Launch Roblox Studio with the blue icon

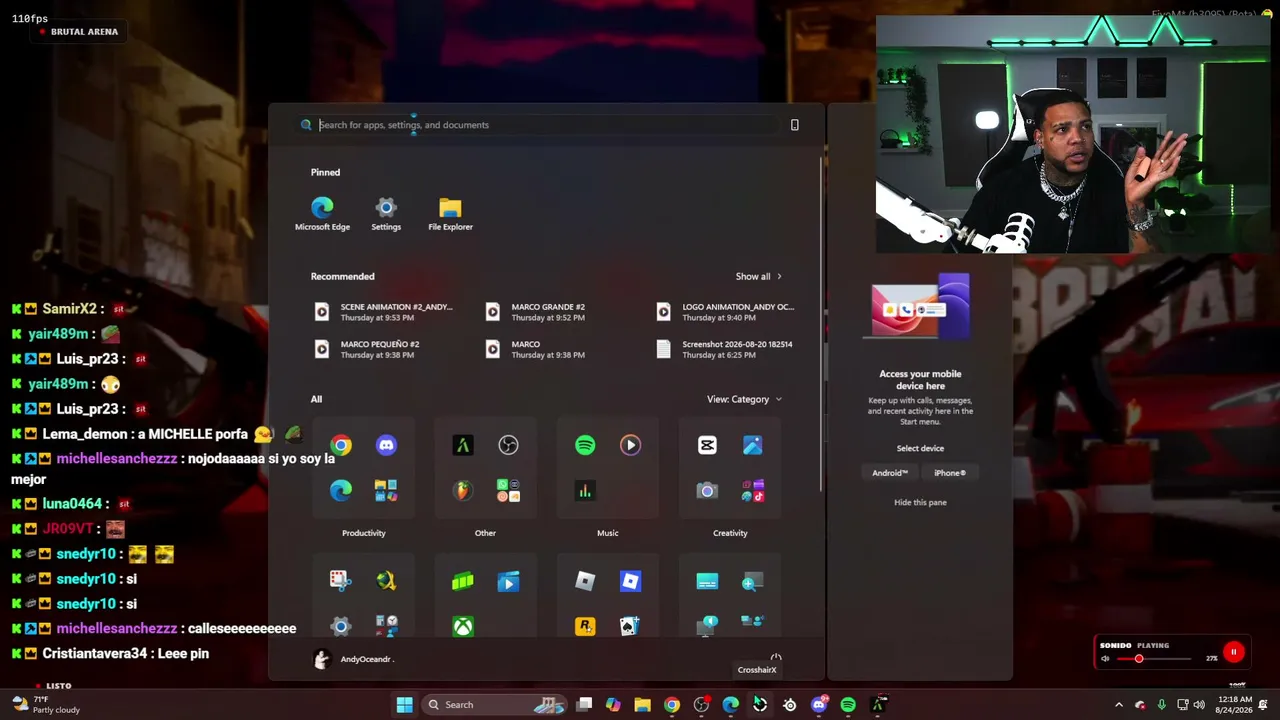coord(630,581)
